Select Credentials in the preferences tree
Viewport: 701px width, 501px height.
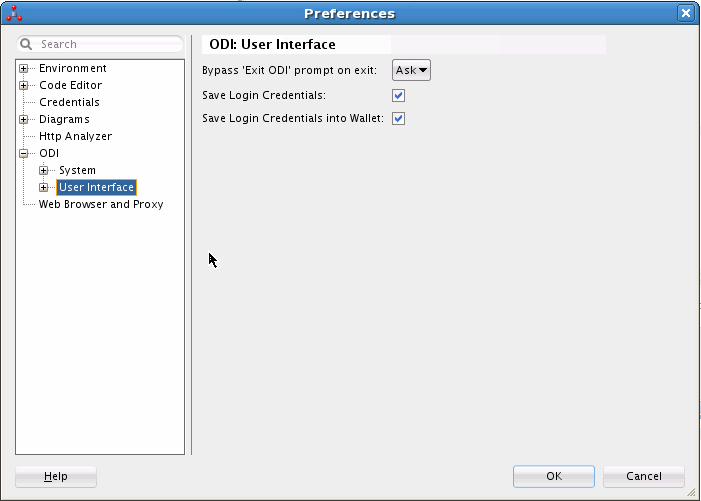click(69, 102)
